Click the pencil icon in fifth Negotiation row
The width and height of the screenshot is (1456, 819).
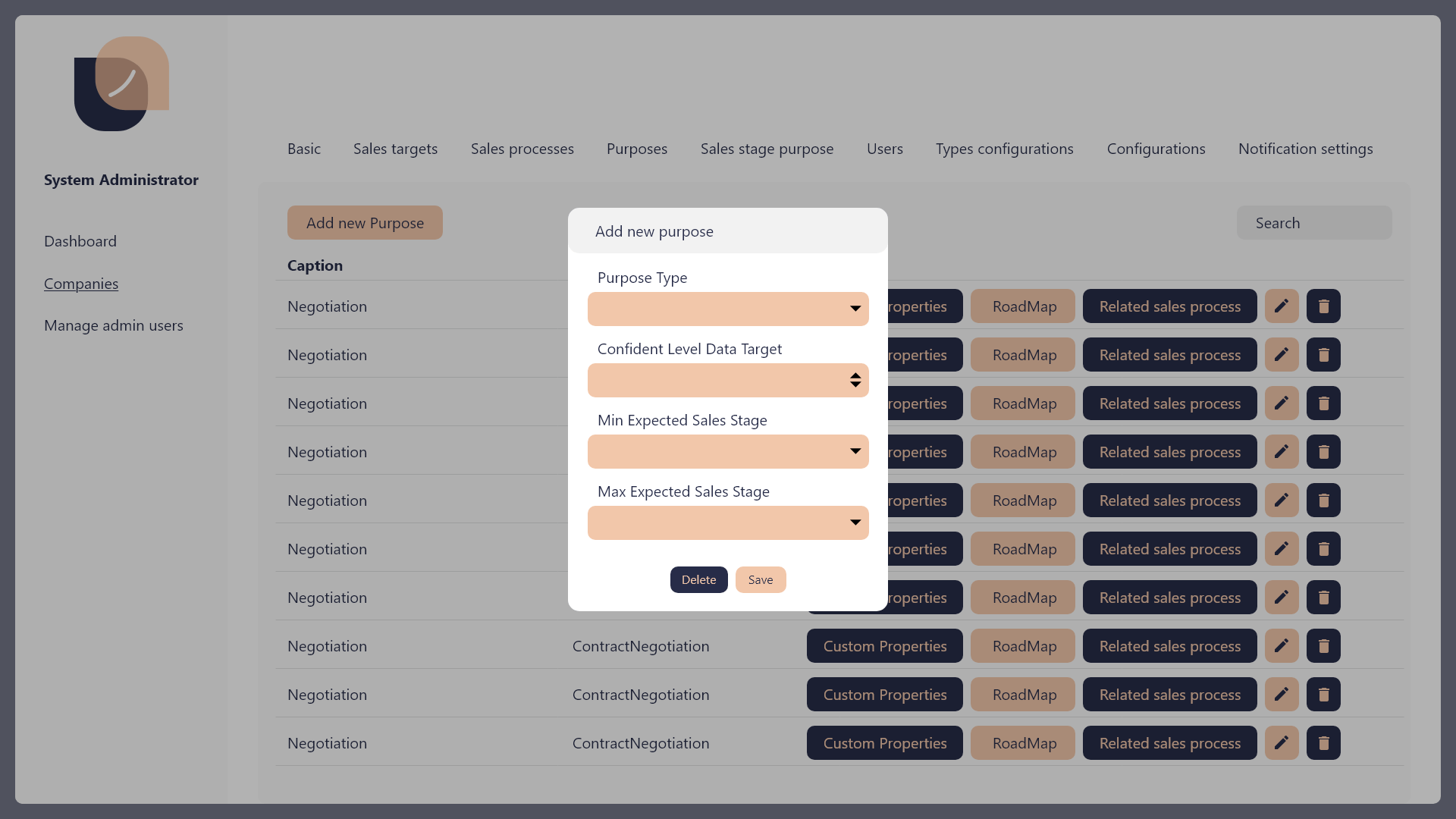[x=1282, y=500]
